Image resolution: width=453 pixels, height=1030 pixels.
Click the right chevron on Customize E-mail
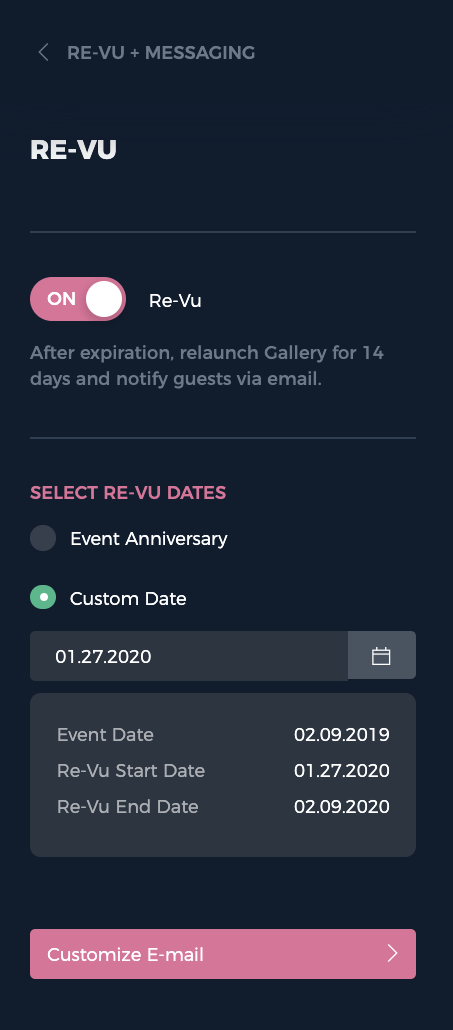pos(393,954)
